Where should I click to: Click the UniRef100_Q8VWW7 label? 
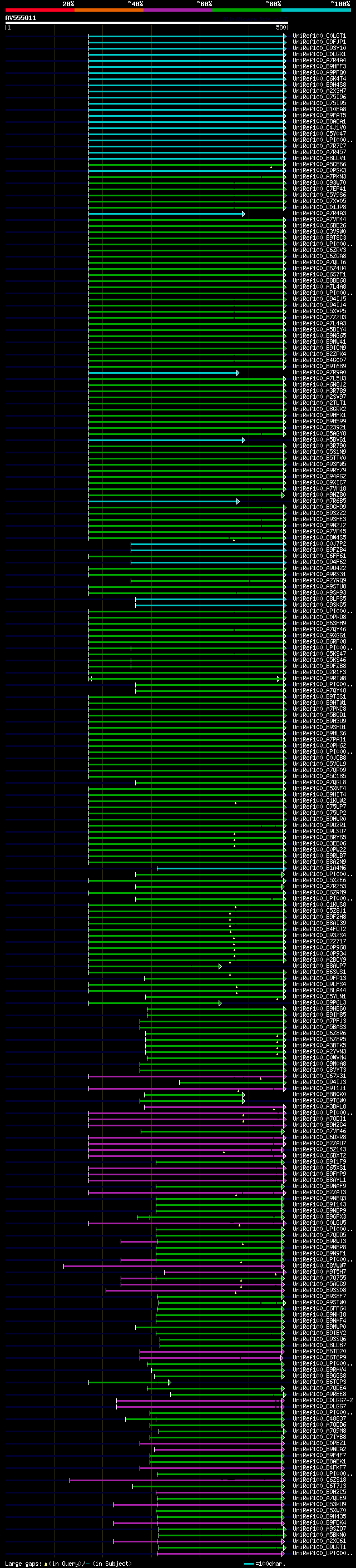pyautogui.click(x=319, y=1266)
